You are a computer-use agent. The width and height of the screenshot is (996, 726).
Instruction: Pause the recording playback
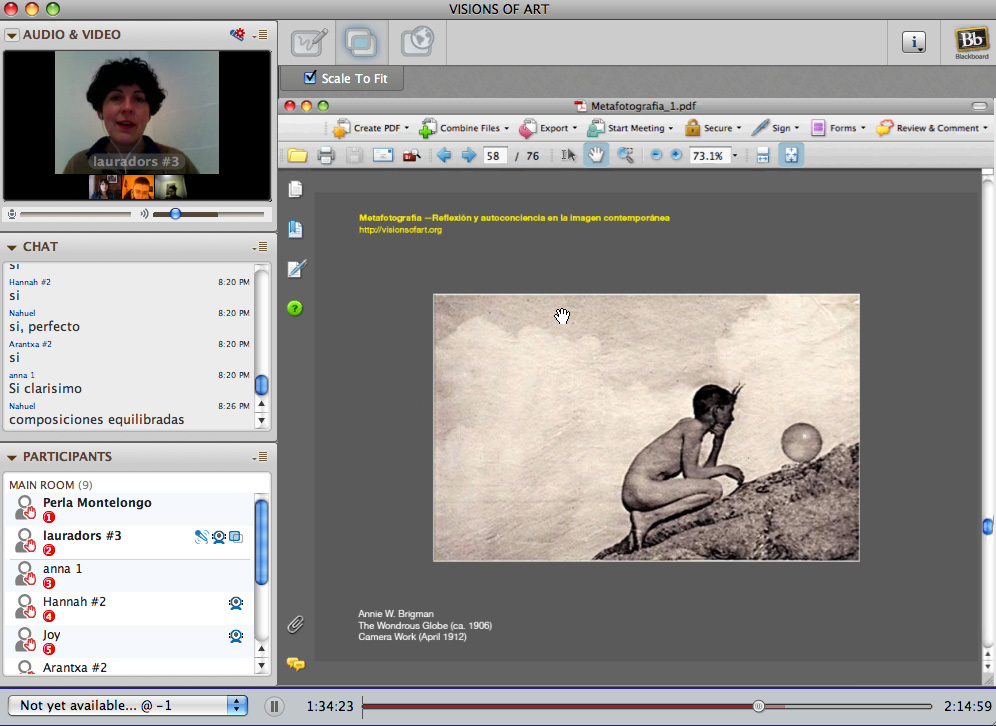274,706
